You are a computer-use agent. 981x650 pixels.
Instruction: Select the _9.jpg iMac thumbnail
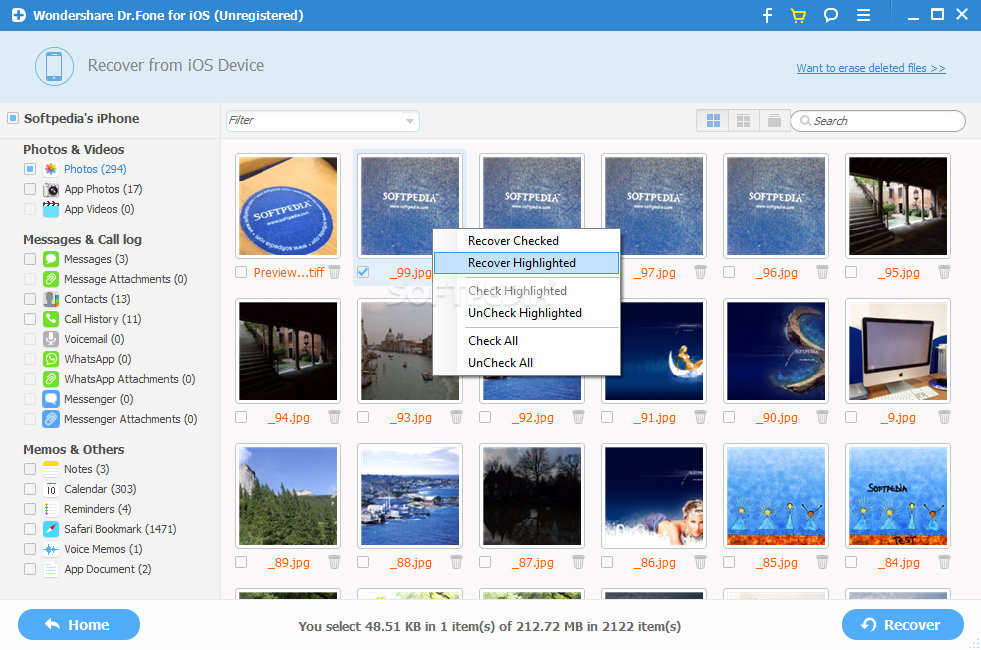tap(898, 351)
